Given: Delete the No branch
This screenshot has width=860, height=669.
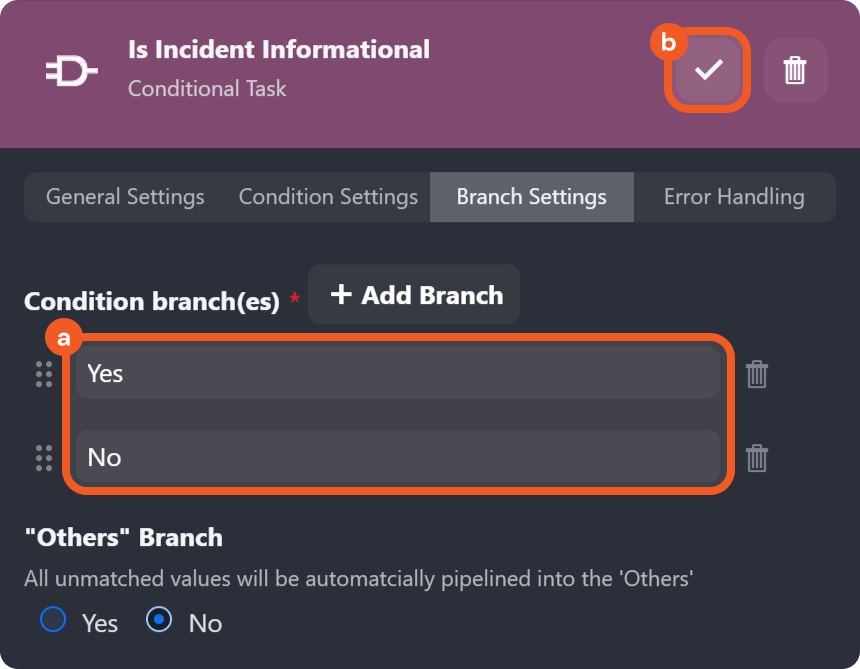Looking at the screenshot, I should point(757,458).
